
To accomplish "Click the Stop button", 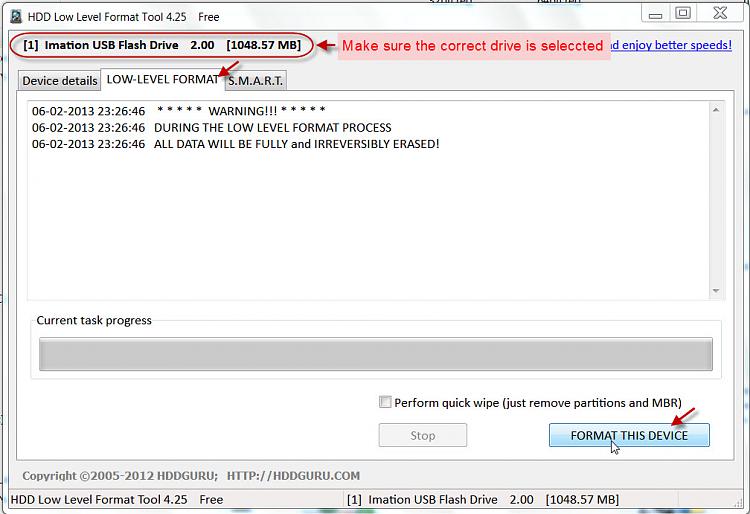I will pyautogui.click(x=423, y=435).
